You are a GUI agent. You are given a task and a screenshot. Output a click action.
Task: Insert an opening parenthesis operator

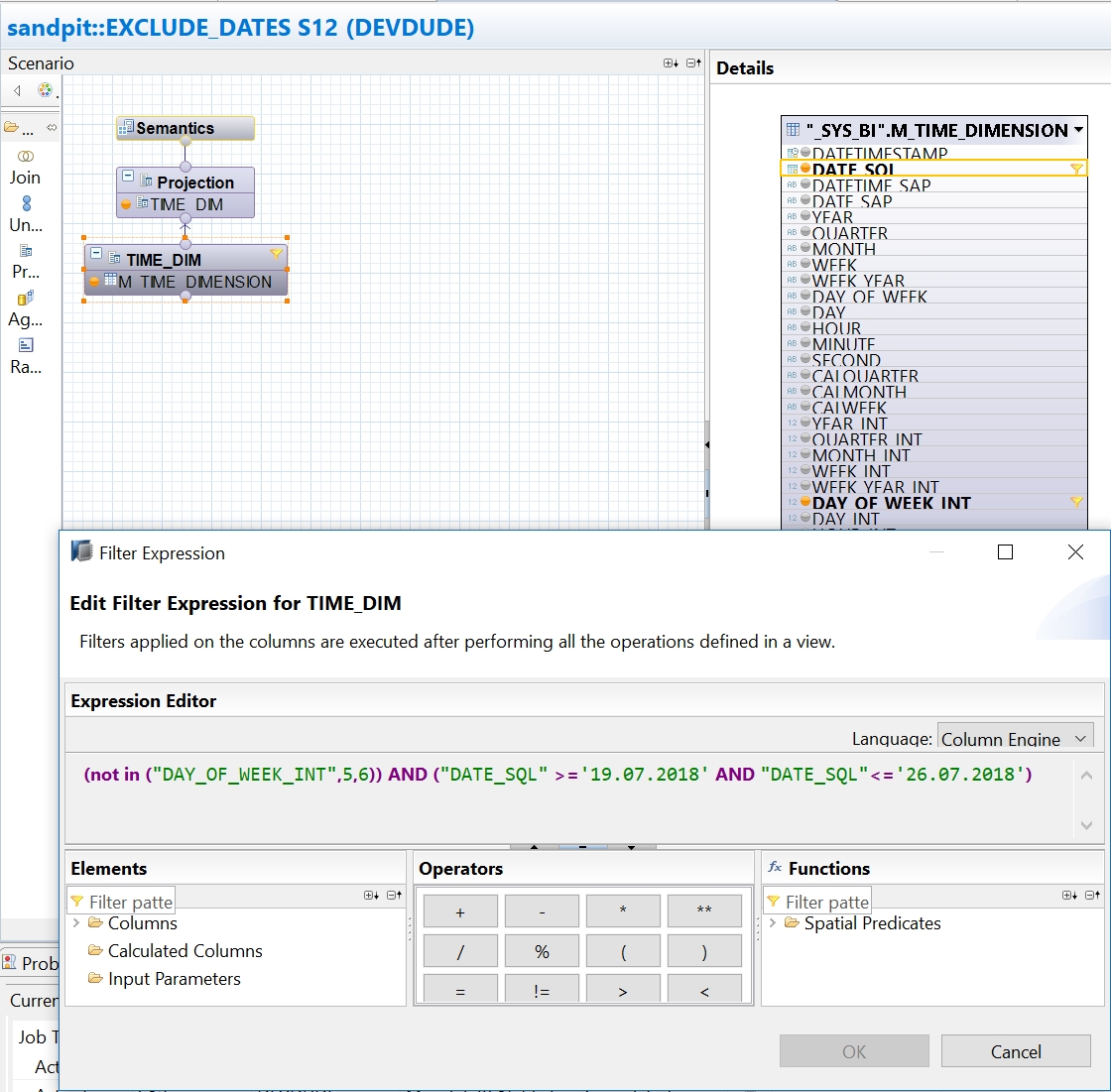(x=623, y=951)
